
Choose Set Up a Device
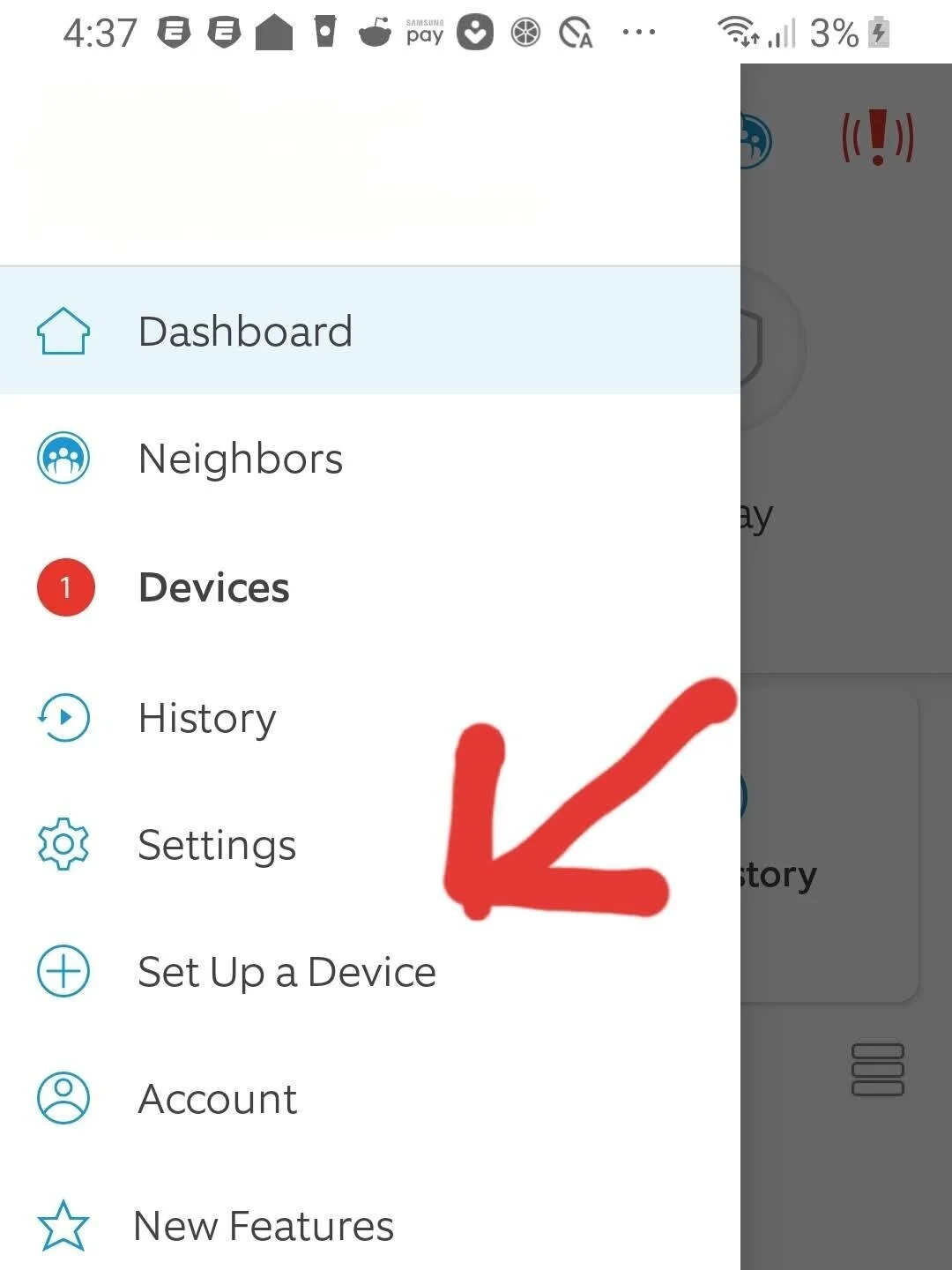point(370,971)
